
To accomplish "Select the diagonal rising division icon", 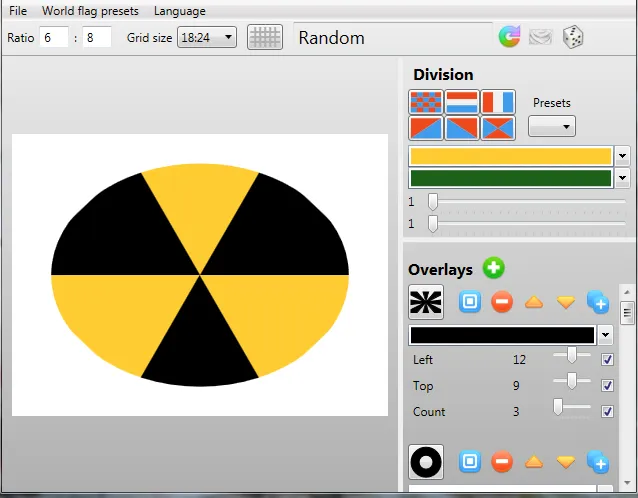I will tap(426, 128).
